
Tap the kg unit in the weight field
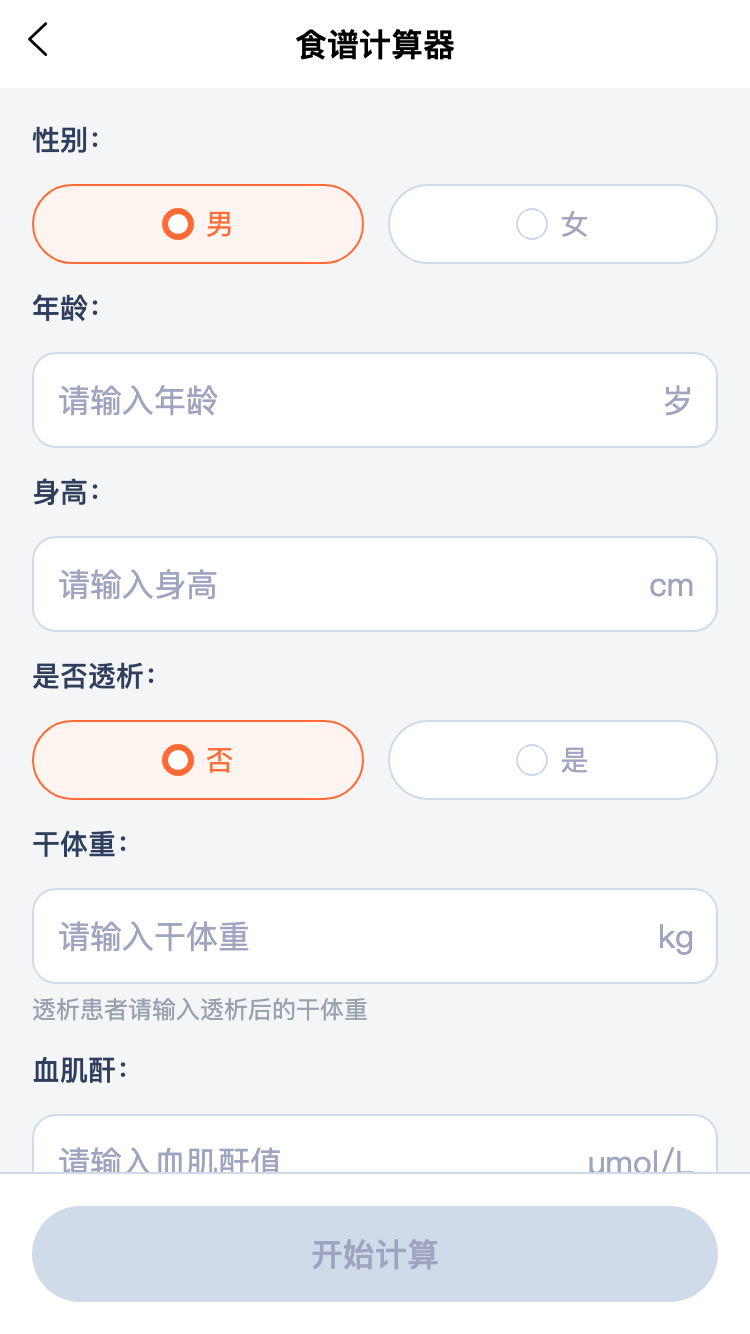(x=675, y=937)
